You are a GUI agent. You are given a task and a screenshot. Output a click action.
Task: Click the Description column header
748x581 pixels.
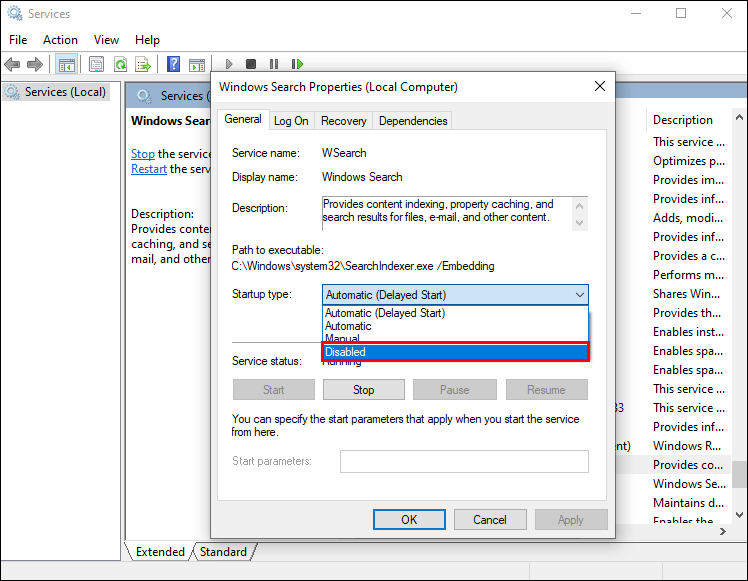(683, 120)
